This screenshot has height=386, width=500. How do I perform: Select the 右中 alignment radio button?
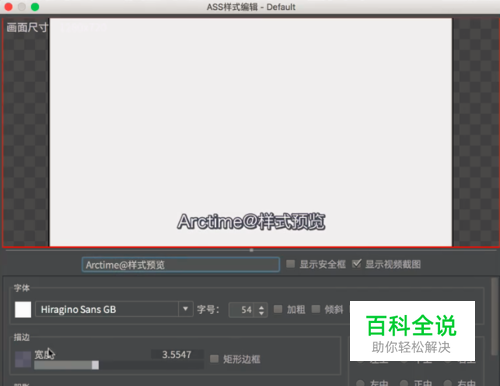448,383
